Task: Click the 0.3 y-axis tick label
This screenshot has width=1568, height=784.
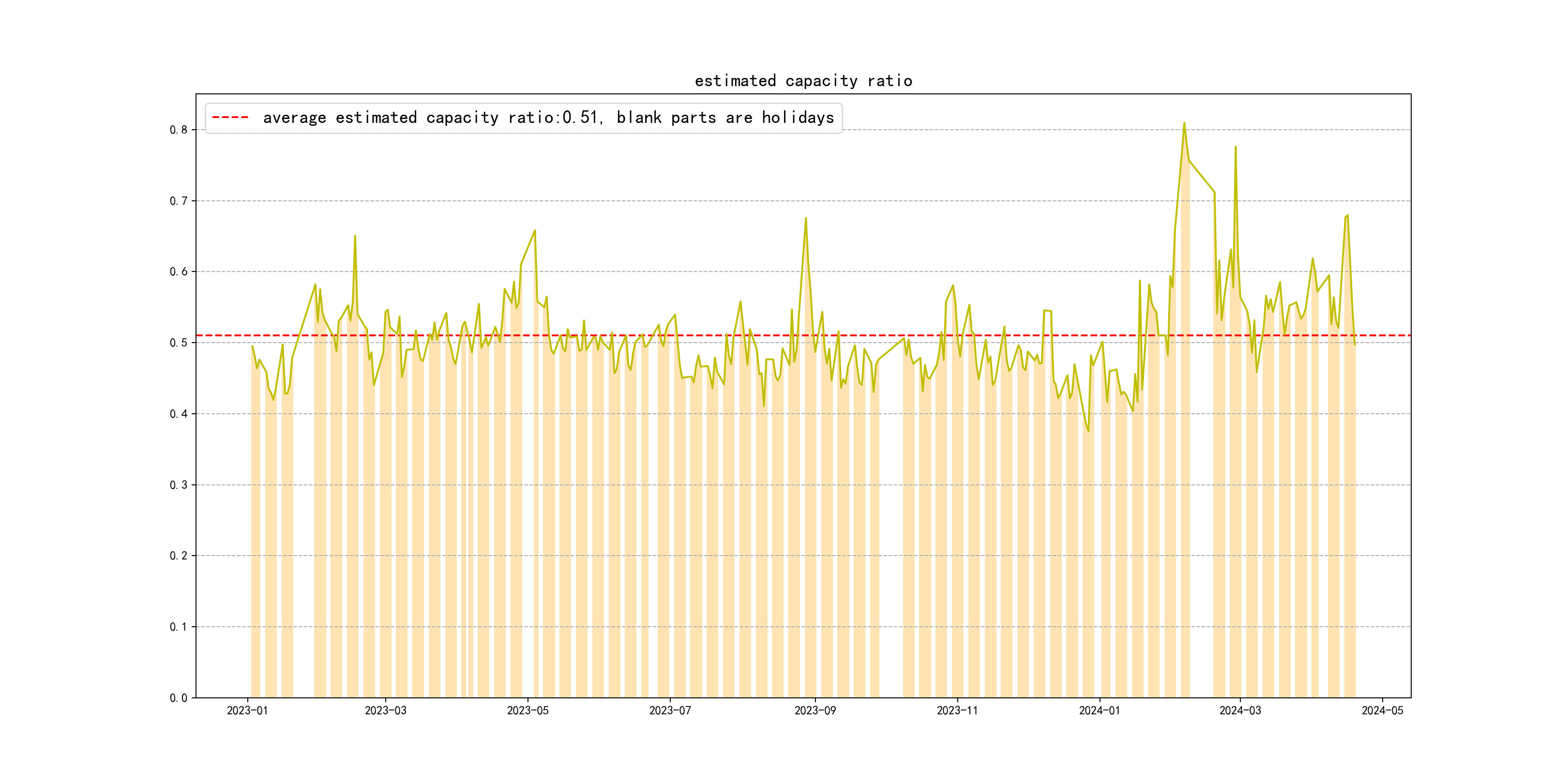Action: click(179, 485)
